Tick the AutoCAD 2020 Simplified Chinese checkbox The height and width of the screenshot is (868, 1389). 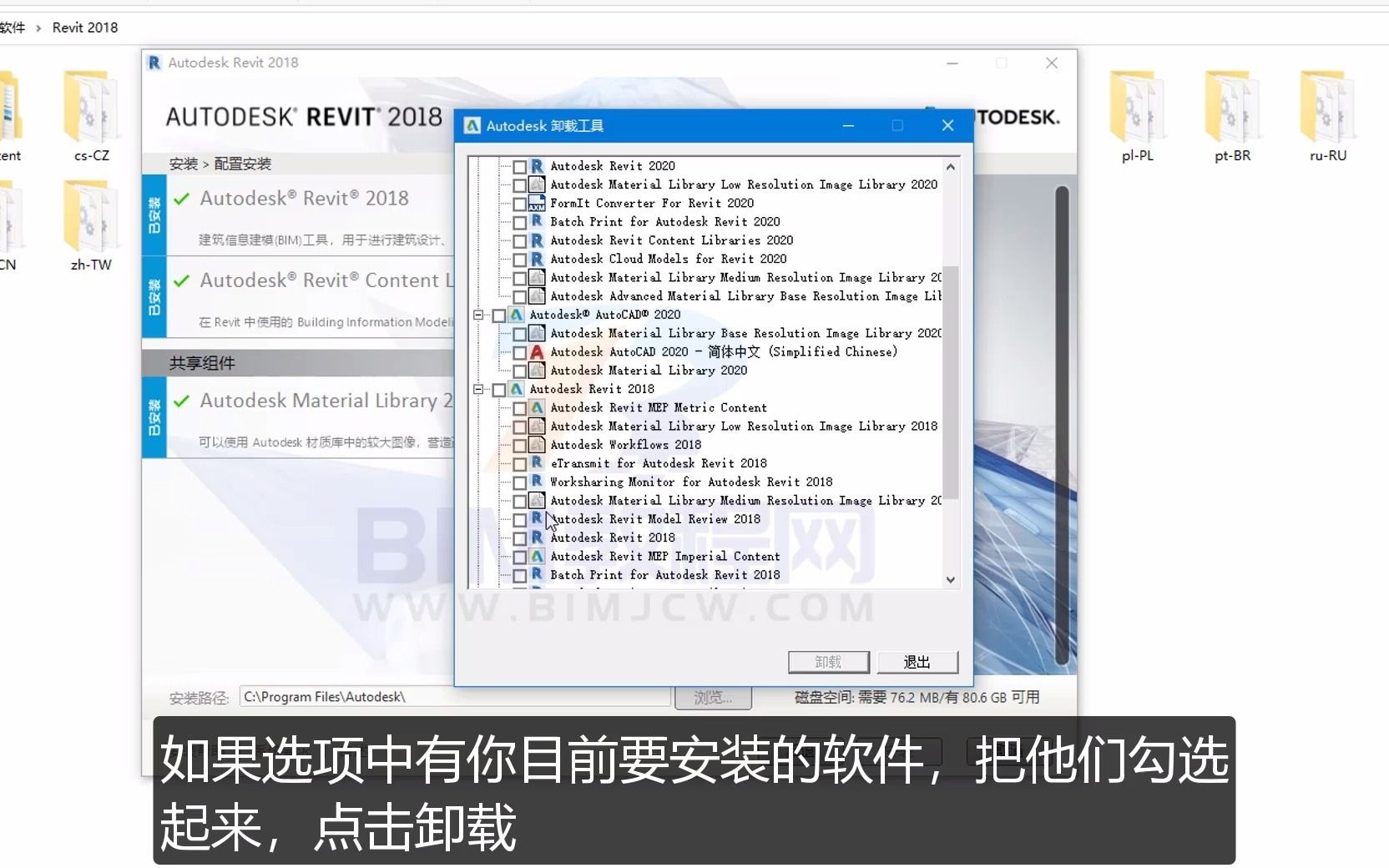tap(519, 353)
